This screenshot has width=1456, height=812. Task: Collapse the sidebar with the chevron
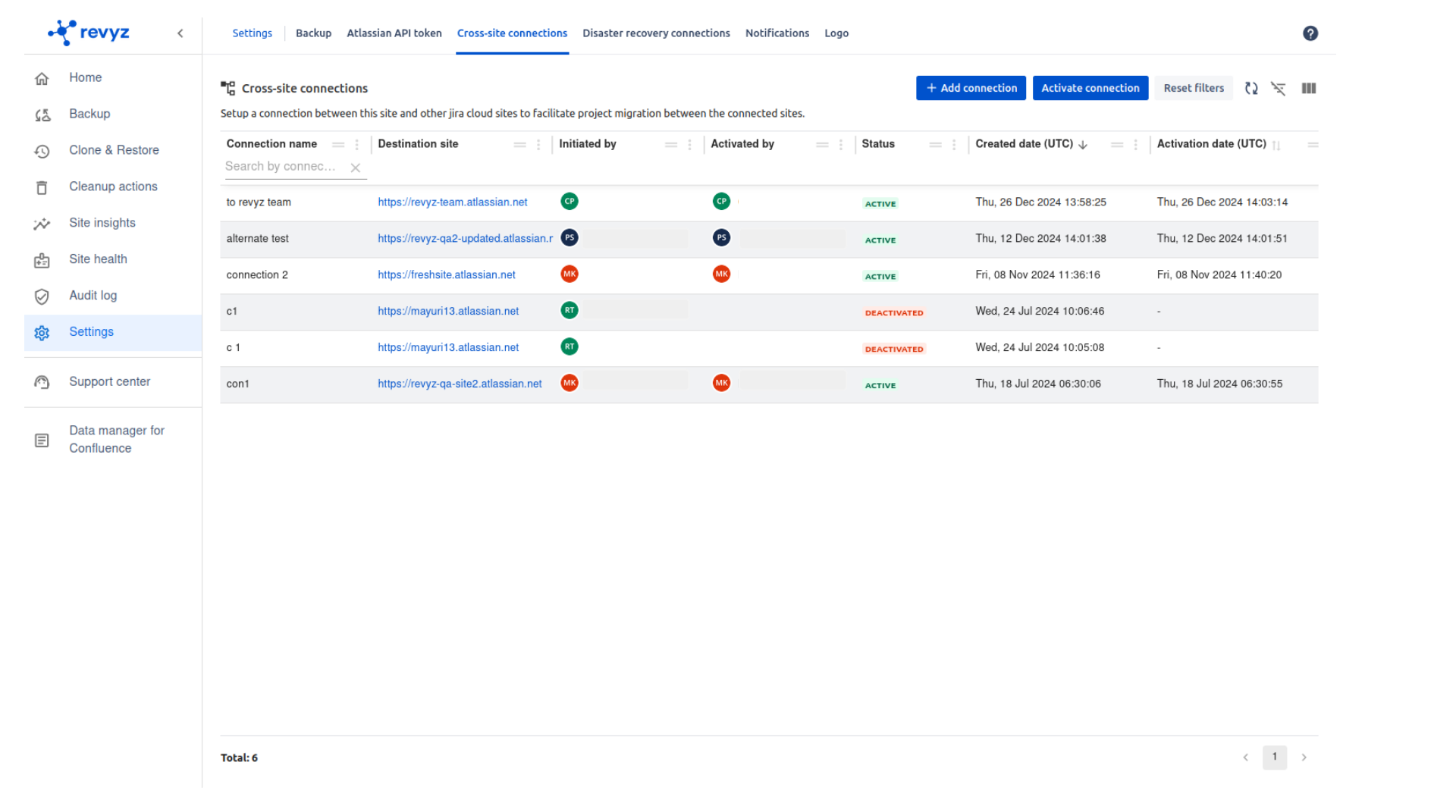click(180, 33)
